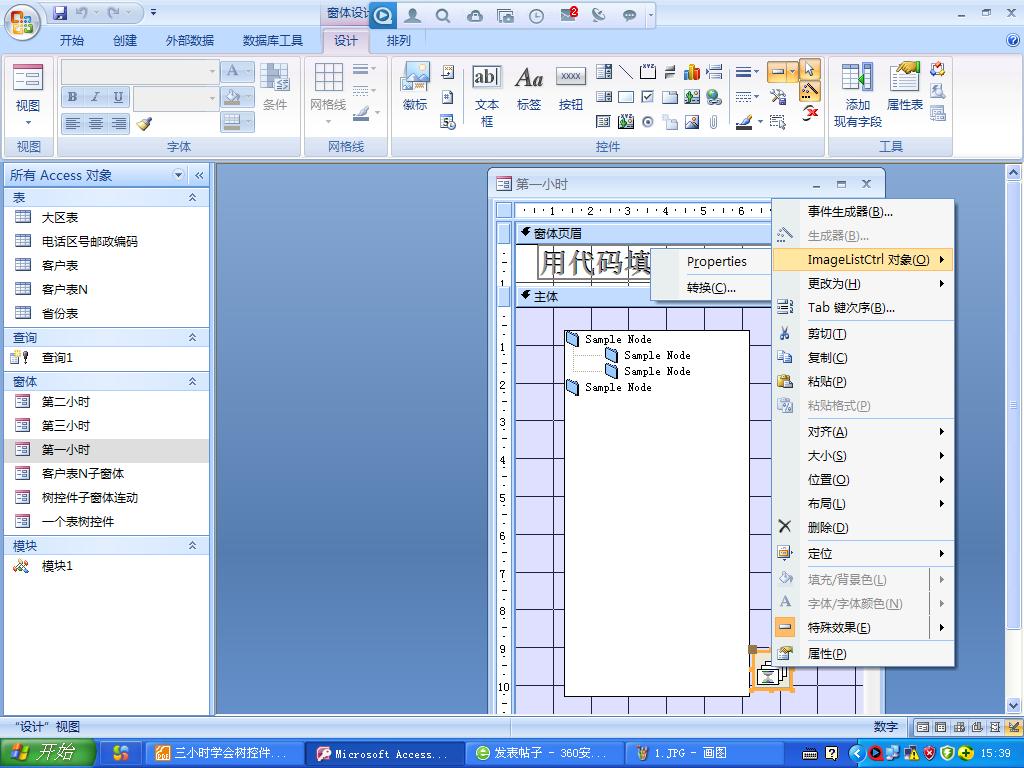
Task: Click the Logo (徽标) icon
Action: point(414,88)
